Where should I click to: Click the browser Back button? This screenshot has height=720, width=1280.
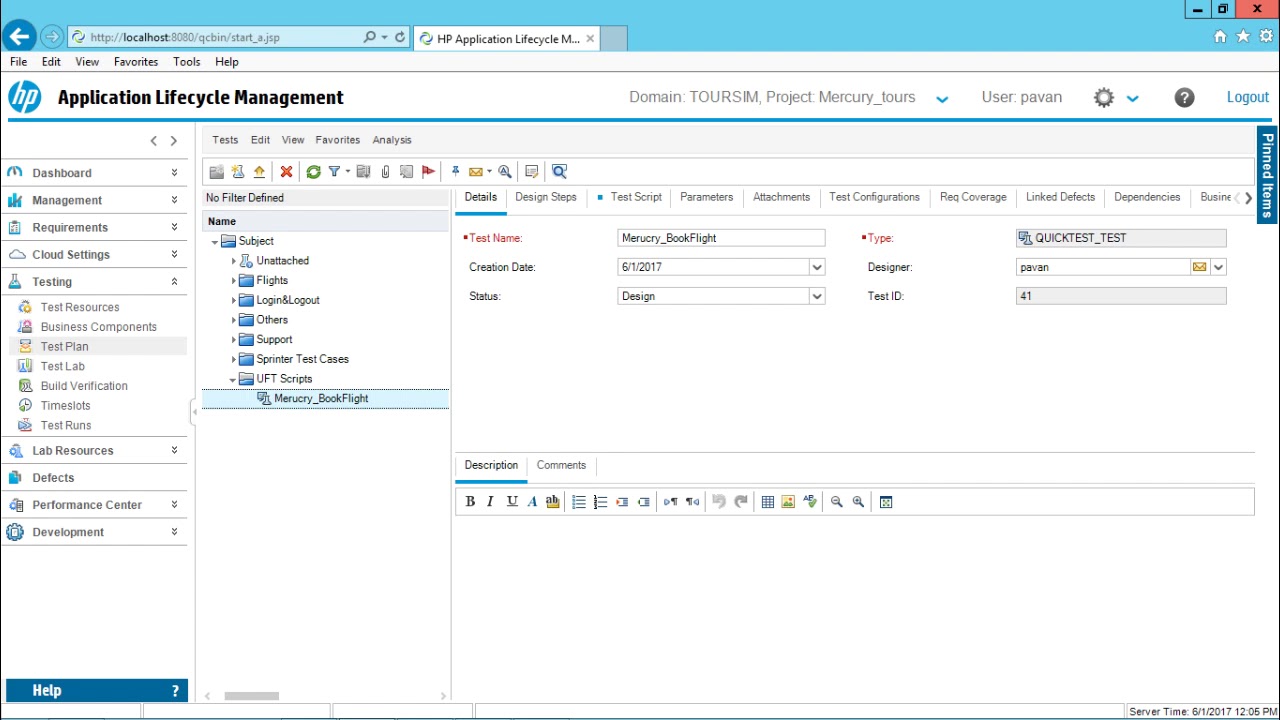click(x=19, y=37)
